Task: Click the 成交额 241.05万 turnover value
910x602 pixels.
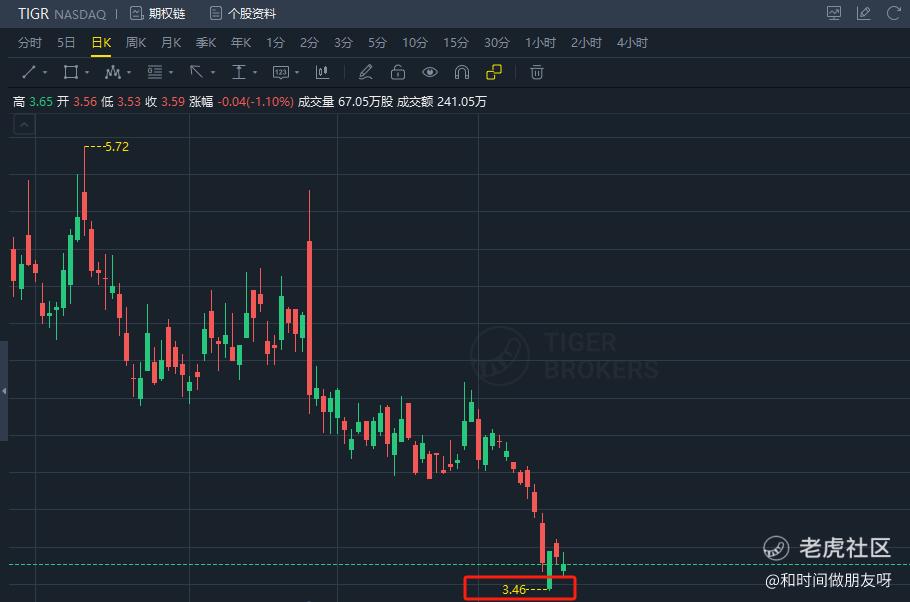Action: point(442,102)
